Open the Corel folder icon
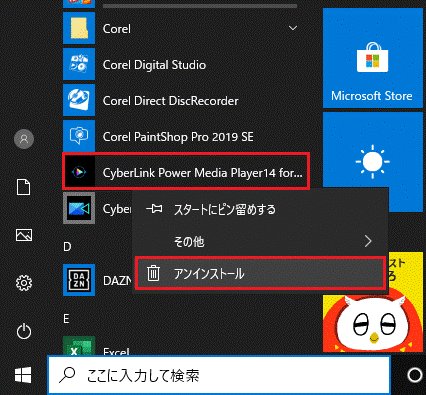The height and width of the screenshot is (395, 426). pyautogui.click(x=79, y=28)
